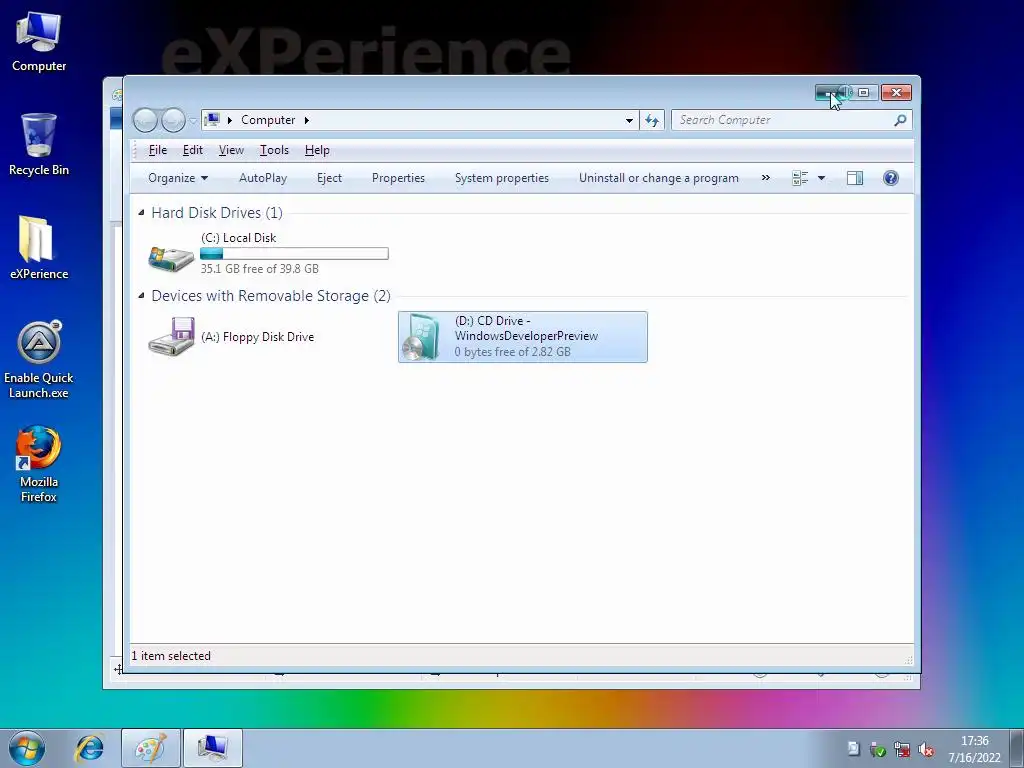Image resolution: width=1024 pixels, height=768 pixels.
Task: Click the search magnifier icon
Action: point(900,120)
